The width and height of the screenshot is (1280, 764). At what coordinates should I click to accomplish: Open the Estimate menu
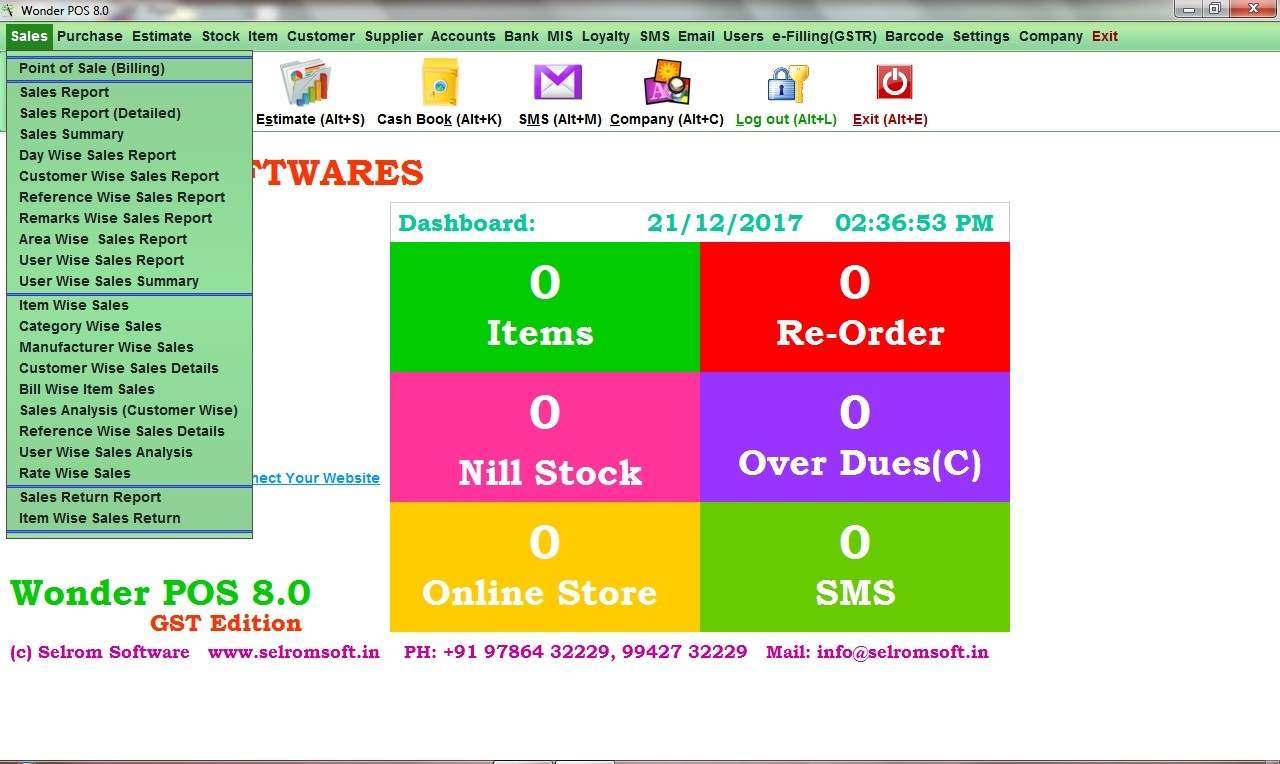click(162, 36)
